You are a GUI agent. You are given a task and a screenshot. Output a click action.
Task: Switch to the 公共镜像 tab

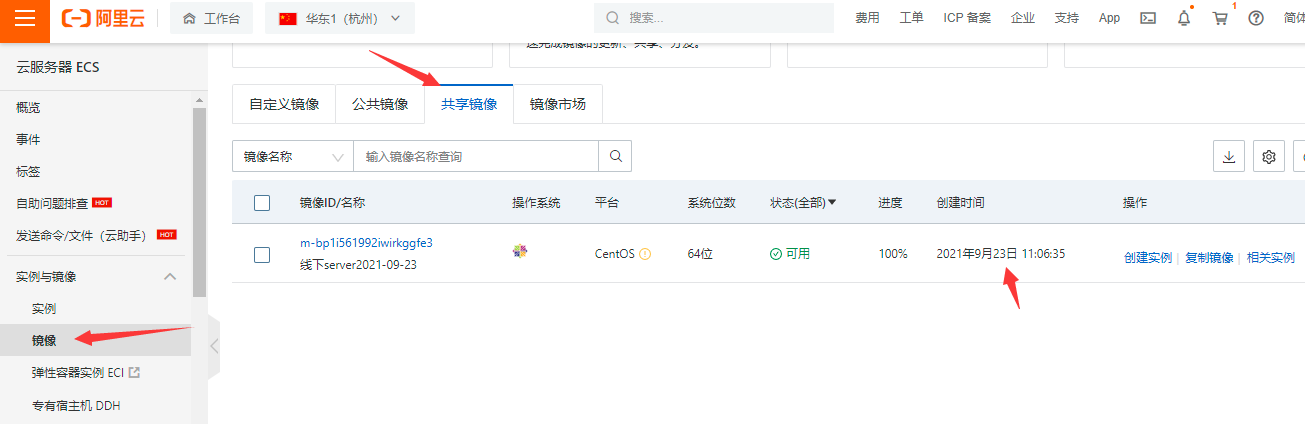(x=380, y=104)
